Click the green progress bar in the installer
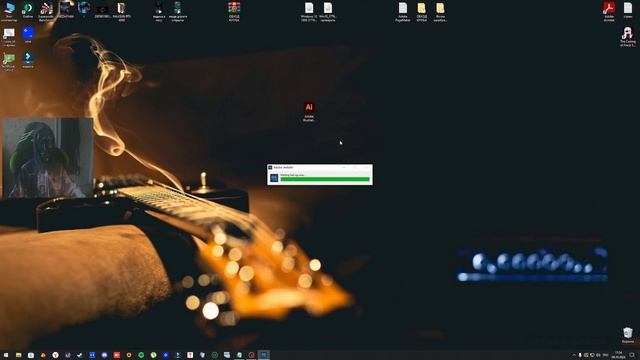The image size is (640, 360). [325, 179]
